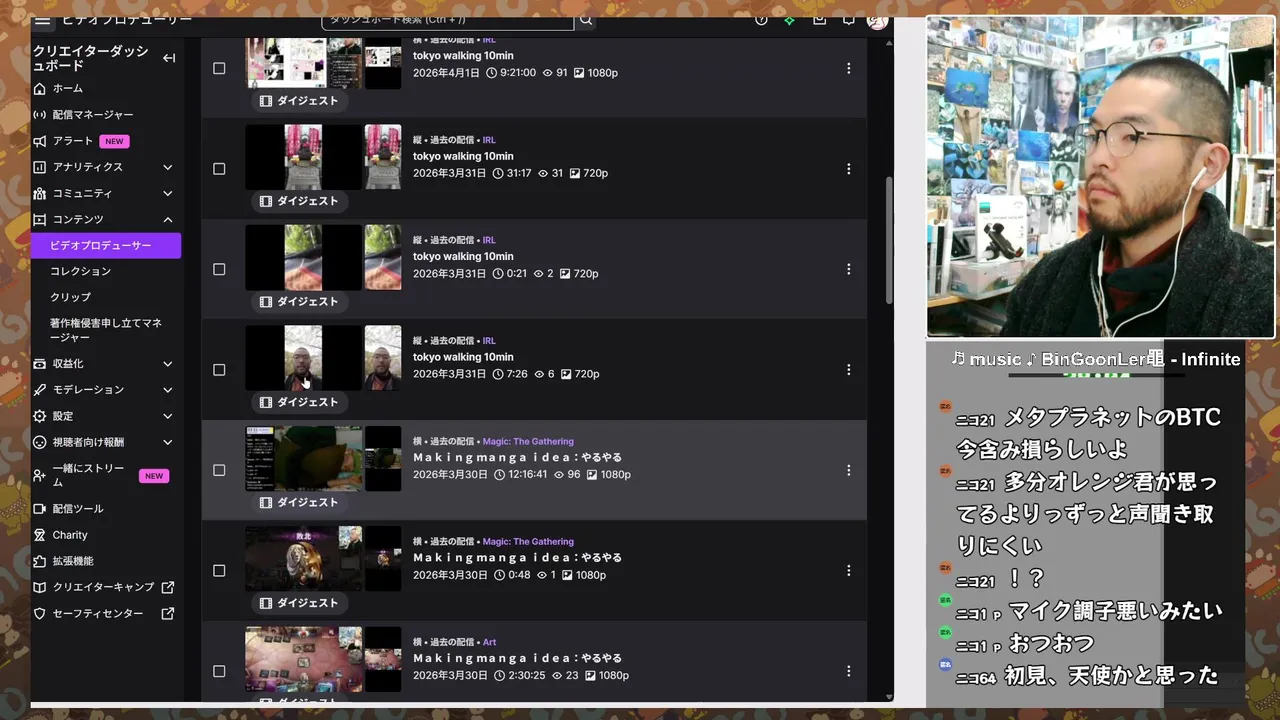Focus the dashboard search input field
This screenshot has width=1280, height=720.
pos(448,20)
